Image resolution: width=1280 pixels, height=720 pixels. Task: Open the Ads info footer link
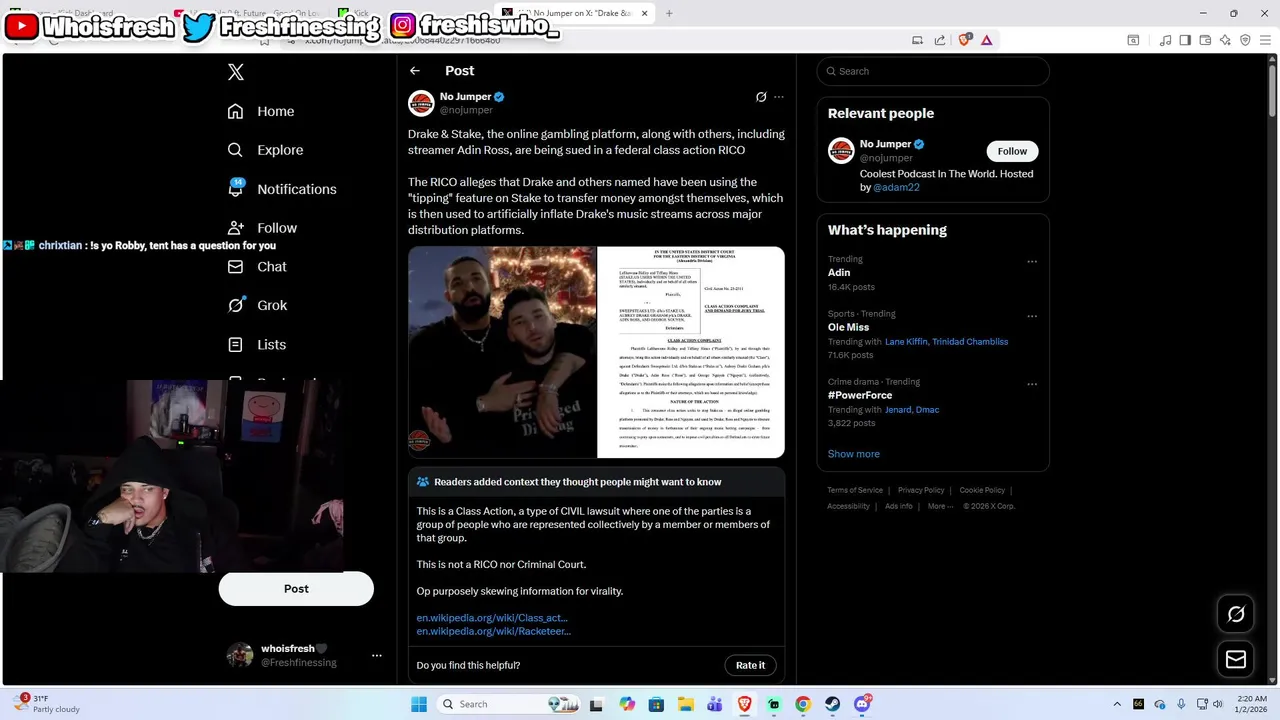(899, 506)
